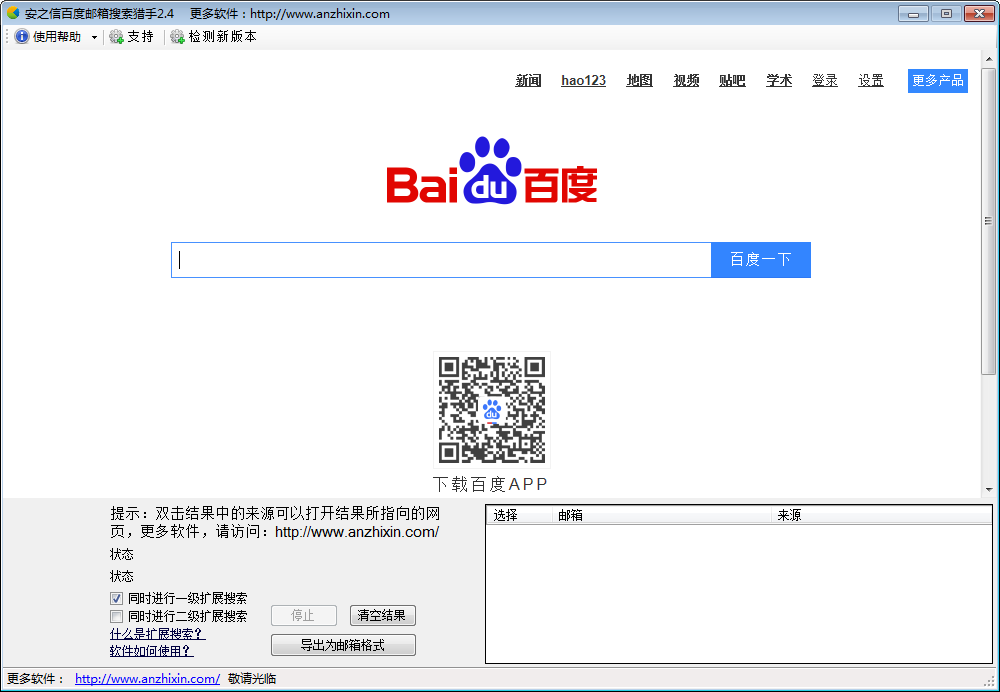Click the 登录 link
The image size is (1000, 692).
click(825, 80)
